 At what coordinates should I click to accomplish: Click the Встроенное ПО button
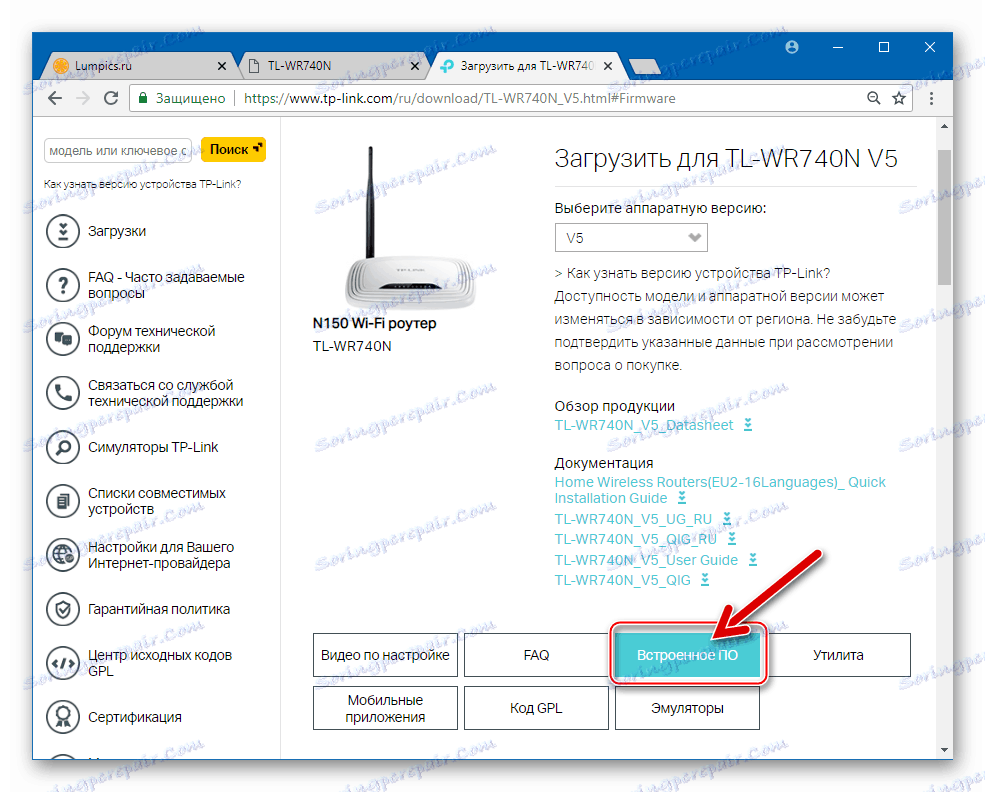pyautogui.click(x=687, y=655)
